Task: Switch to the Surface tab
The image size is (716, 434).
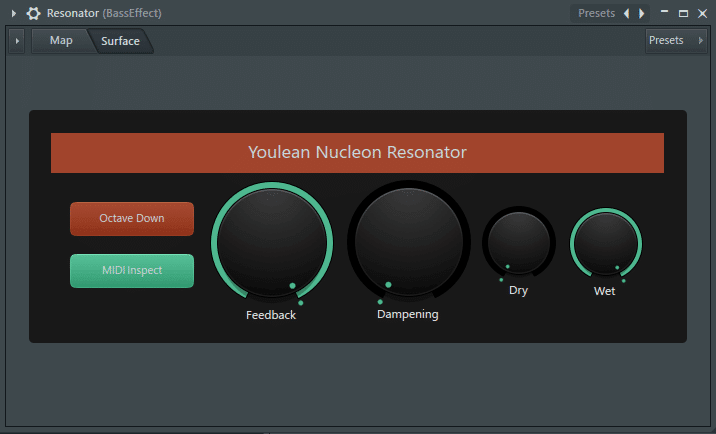Action: click(x=121, y=41)
